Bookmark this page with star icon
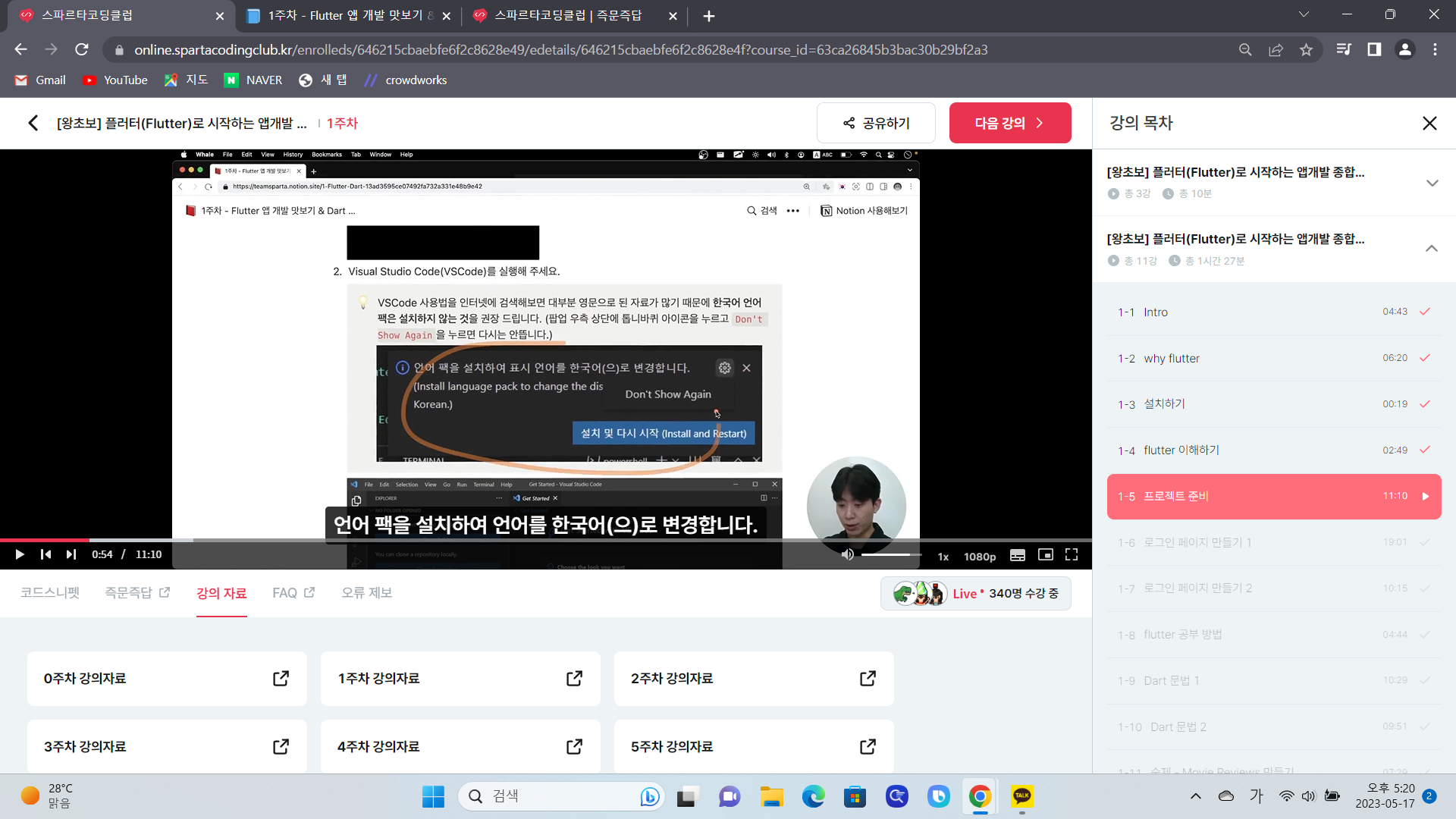1456x819 pixels. click(x=1306, y=49)
